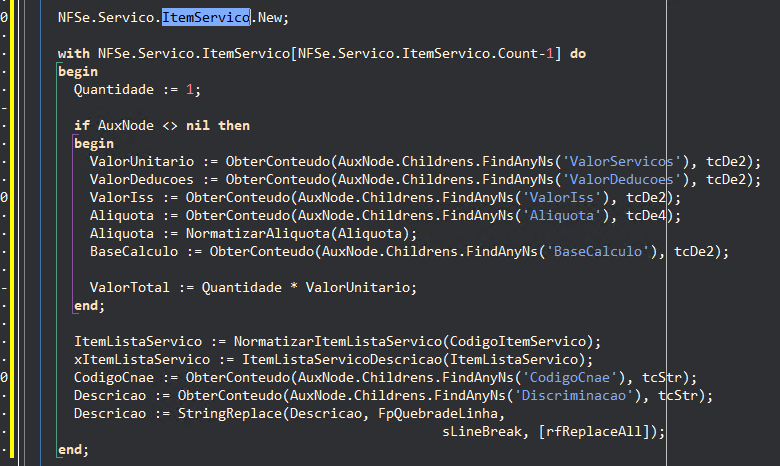Click the 'Quantidade := 1;' line
The width and height of the screenshot is (780, 466).
[137, 90]
